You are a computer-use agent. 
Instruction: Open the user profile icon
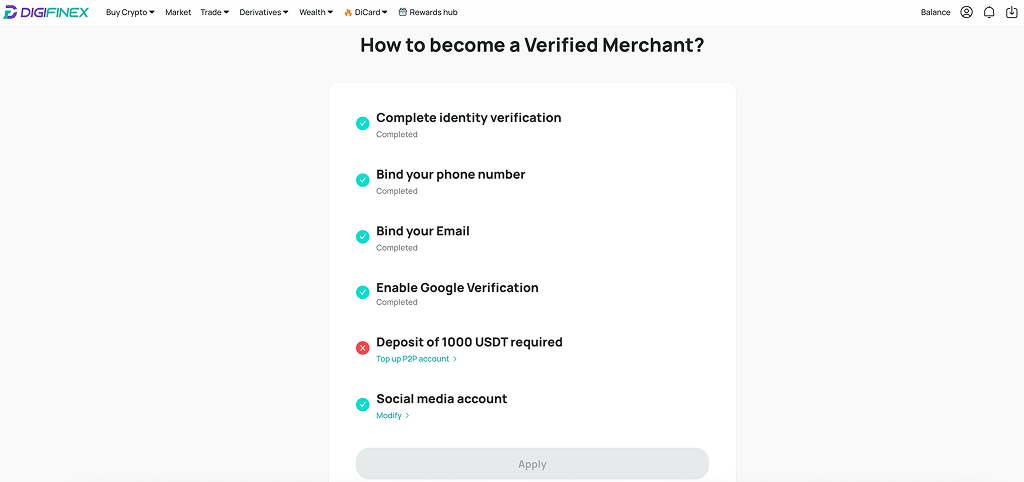coord(967,12)
